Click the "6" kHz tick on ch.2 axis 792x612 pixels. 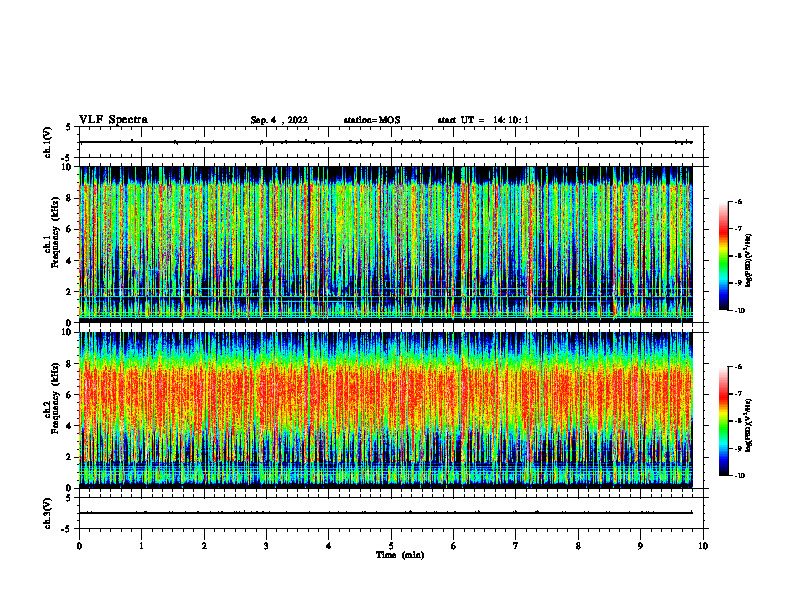click(x=70, y=395)
